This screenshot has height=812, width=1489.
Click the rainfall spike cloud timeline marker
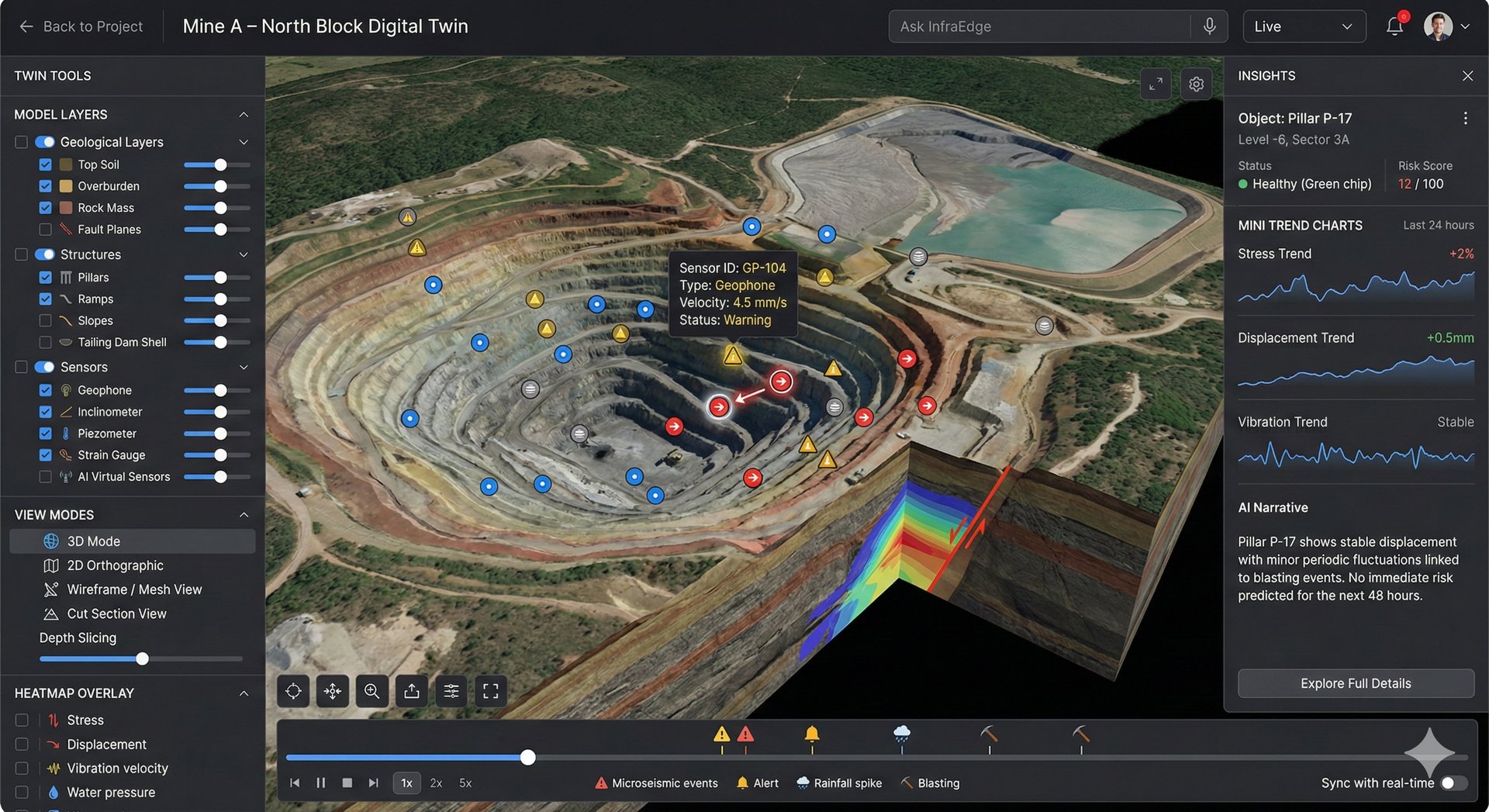click(902, 734)
